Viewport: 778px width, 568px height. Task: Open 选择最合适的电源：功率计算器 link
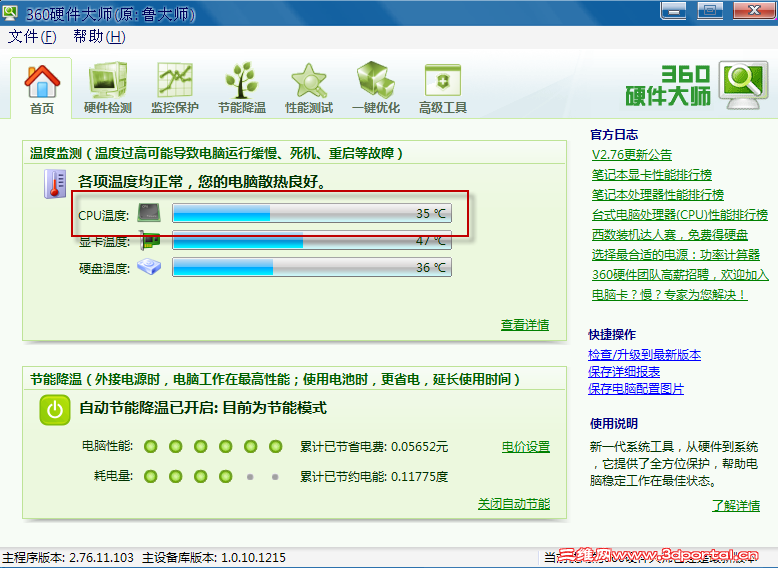click(676, 254)
